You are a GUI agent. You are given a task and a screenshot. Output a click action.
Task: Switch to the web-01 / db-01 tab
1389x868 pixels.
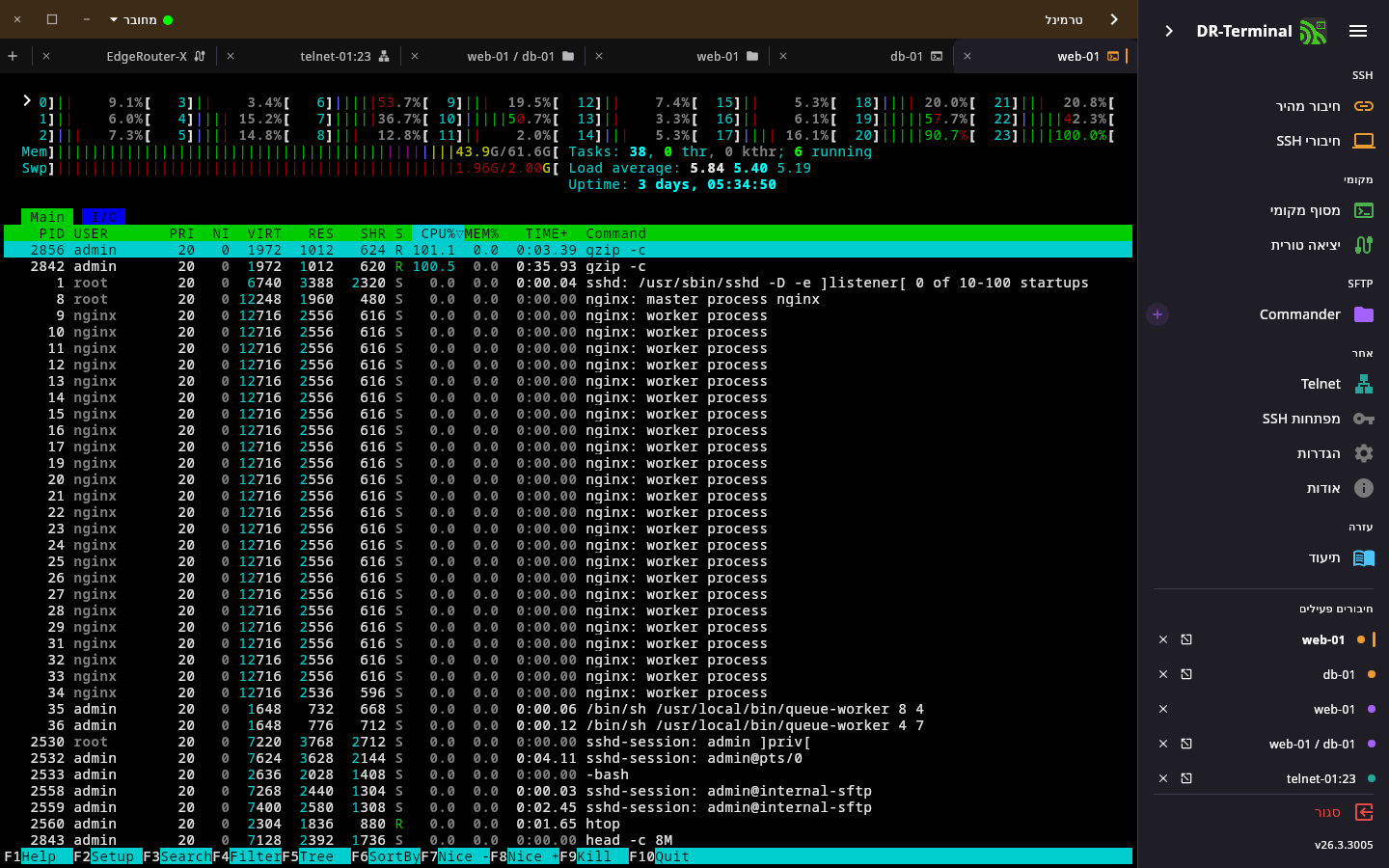(x=511, y=56)
